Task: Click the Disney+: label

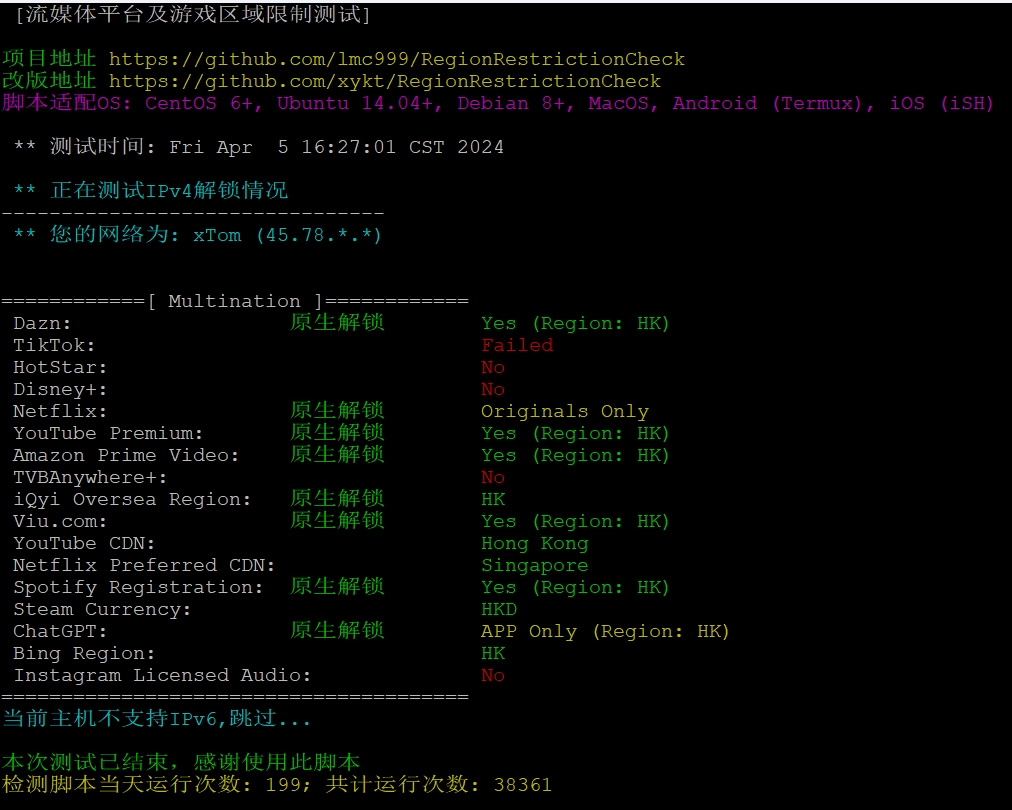Action: coord(60,389)
